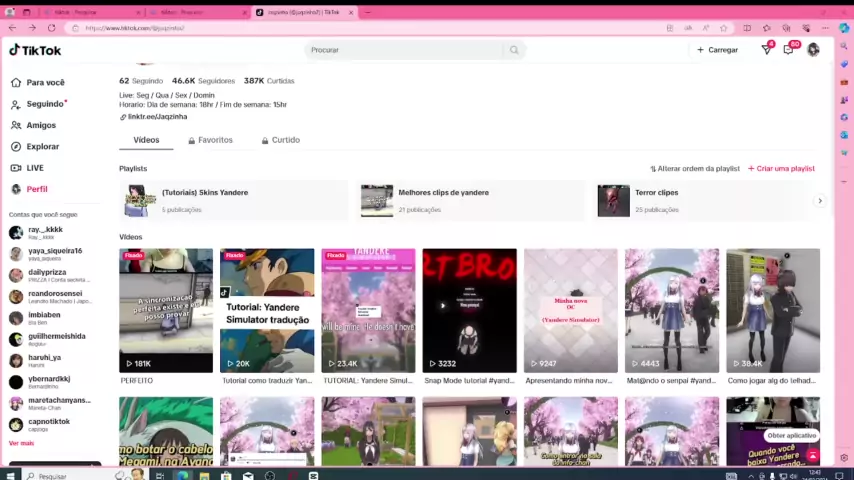Open the linktr.ee/Jaqzinha link
Viewport: 854px width, 480px height.
click(x=157, y=117)
